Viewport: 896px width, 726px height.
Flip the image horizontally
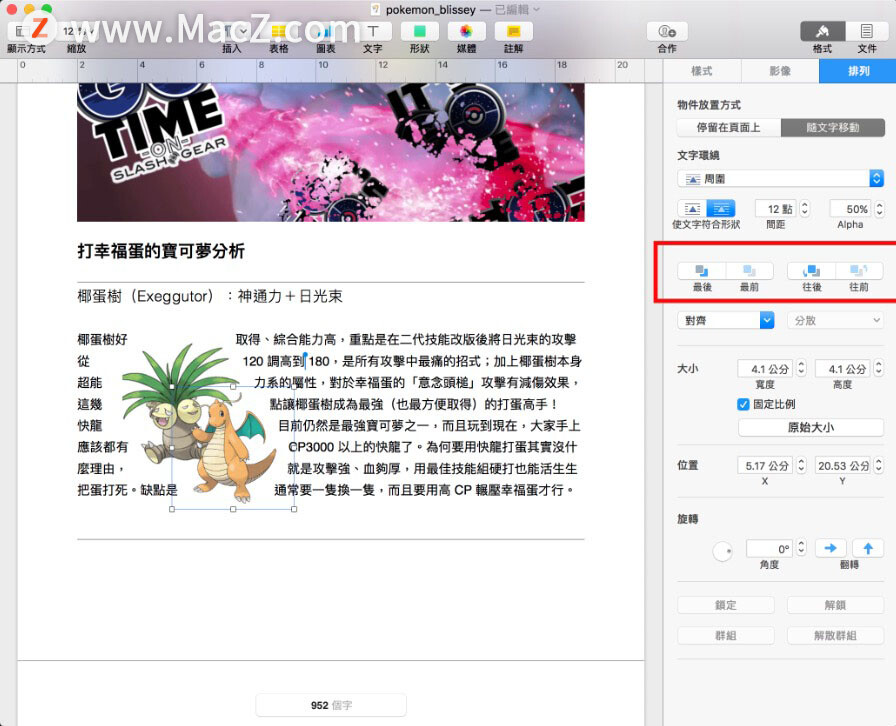830,548
